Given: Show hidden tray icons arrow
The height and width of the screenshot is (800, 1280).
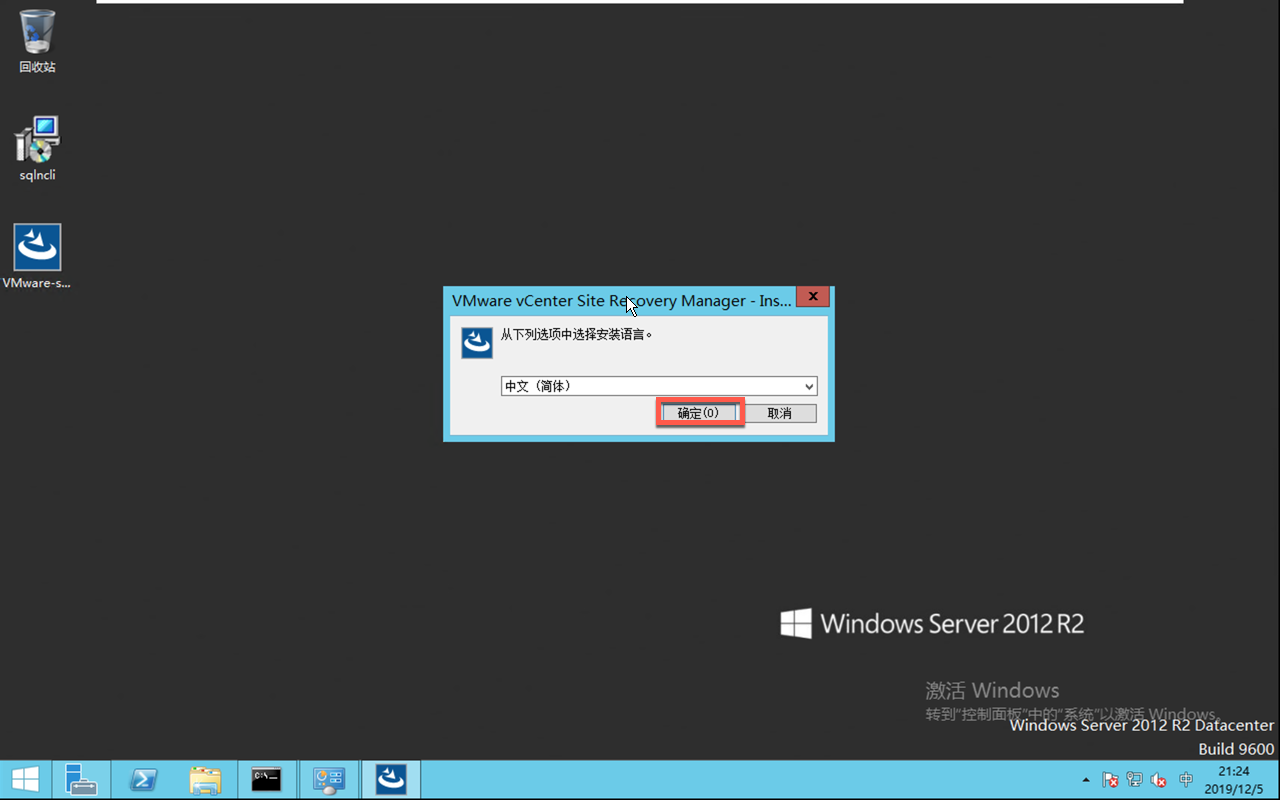Looking at the screenshot, I should pos(1086,780).
